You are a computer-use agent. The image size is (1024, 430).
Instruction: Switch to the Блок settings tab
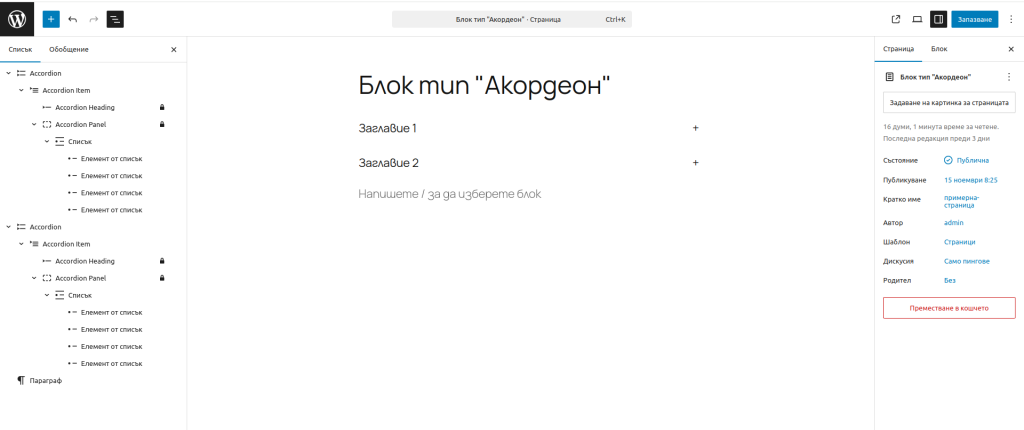939,49
